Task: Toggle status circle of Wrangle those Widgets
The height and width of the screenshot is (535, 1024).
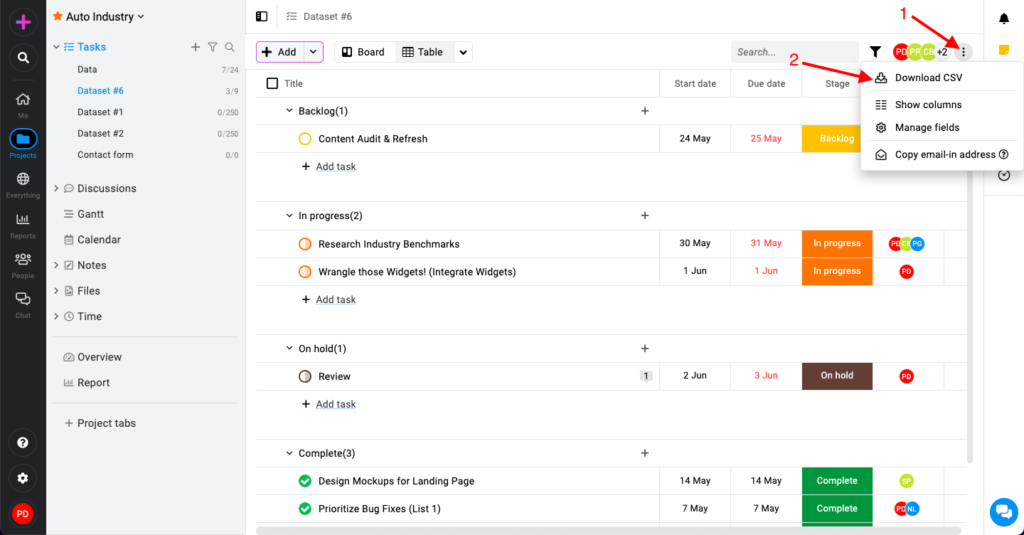Action: point(305,272)
